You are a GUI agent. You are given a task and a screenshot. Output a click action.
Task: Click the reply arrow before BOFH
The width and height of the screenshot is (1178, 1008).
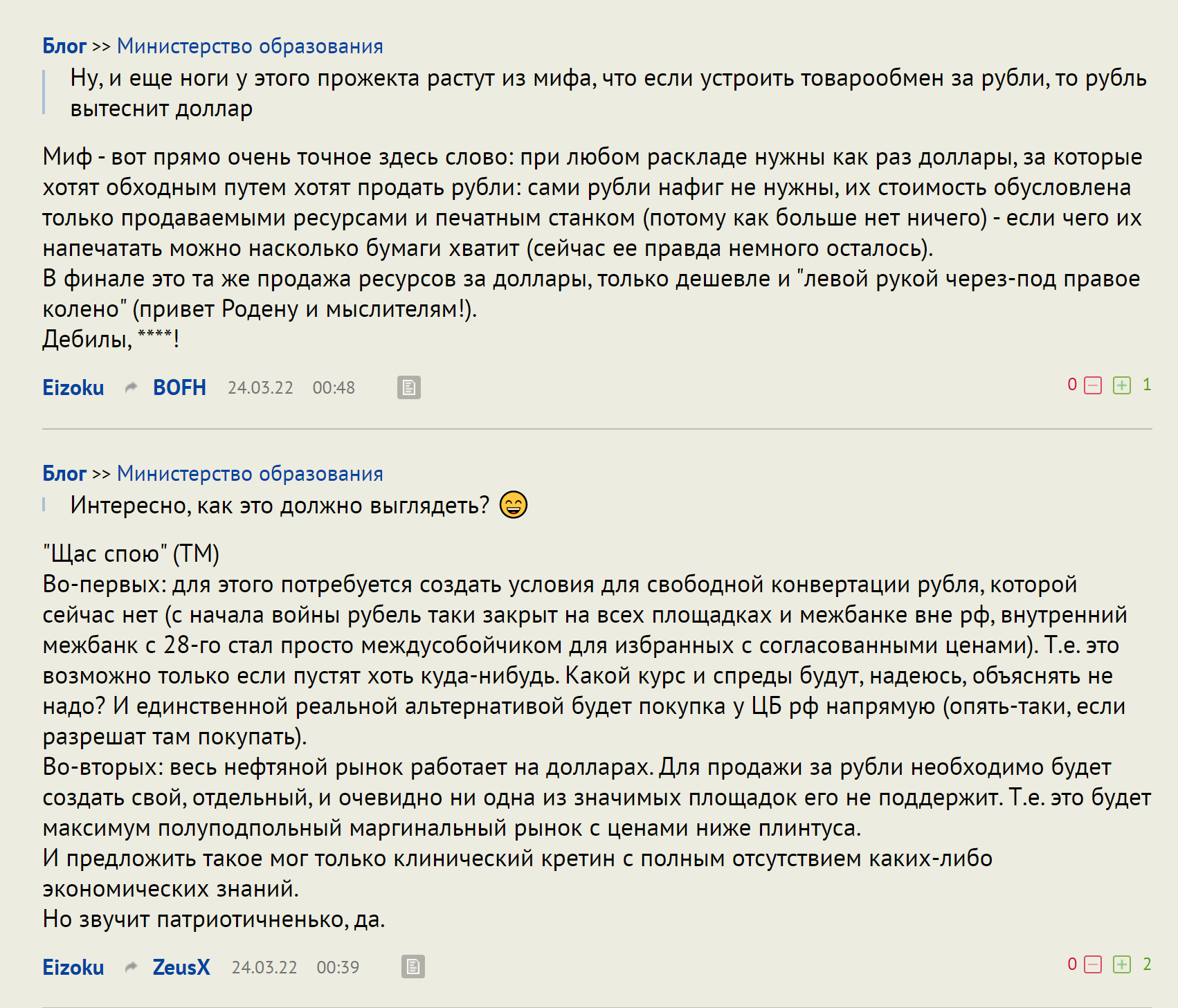pos(131,387)
